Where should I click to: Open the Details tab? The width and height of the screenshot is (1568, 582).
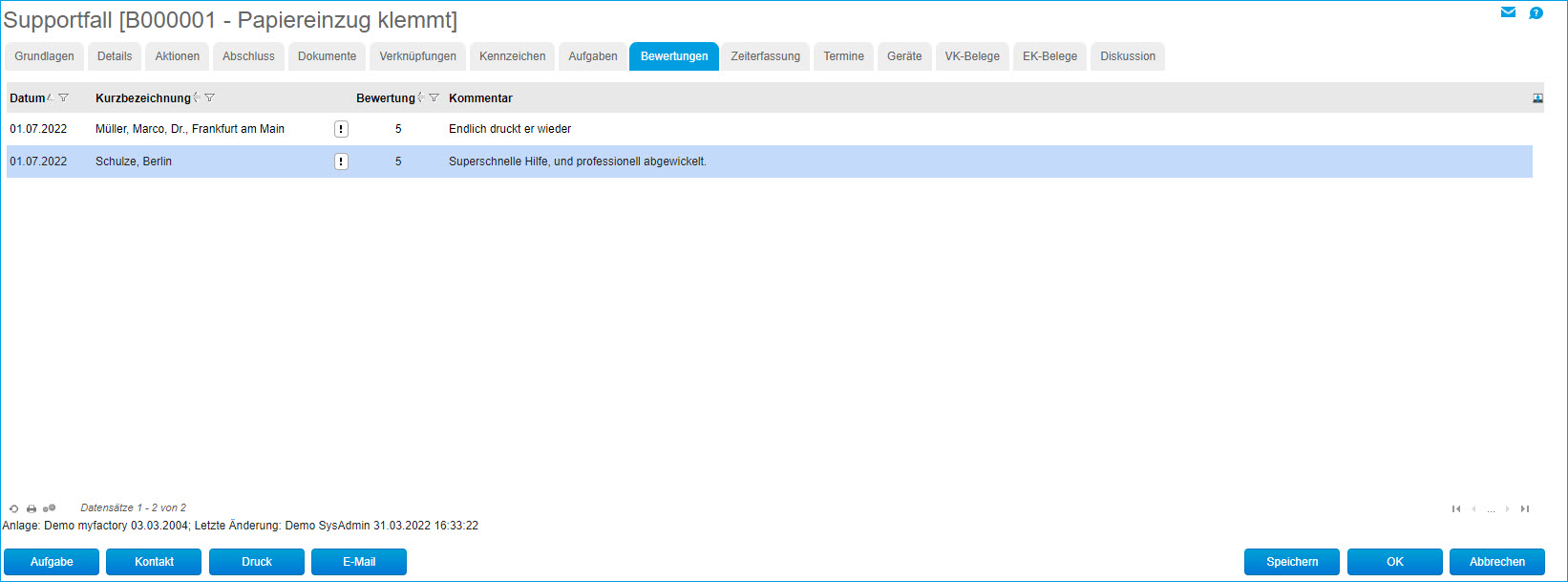pos(115,56)
